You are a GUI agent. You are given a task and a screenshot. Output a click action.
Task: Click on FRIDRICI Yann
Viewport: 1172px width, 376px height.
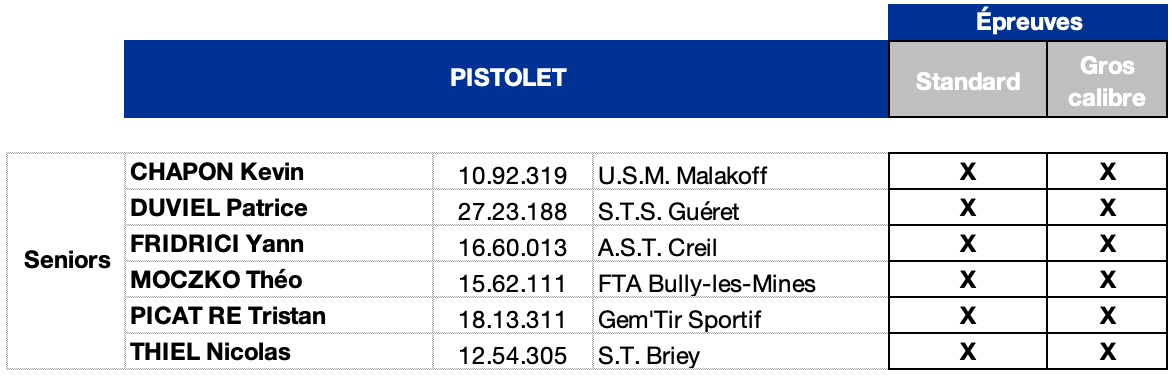point(217,244)
